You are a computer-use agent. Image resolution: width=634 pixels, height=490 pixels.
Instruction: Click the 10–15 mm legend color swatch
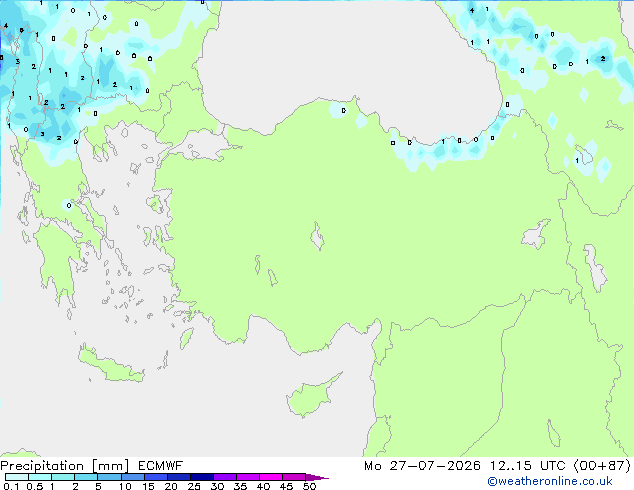click(133, 477)
